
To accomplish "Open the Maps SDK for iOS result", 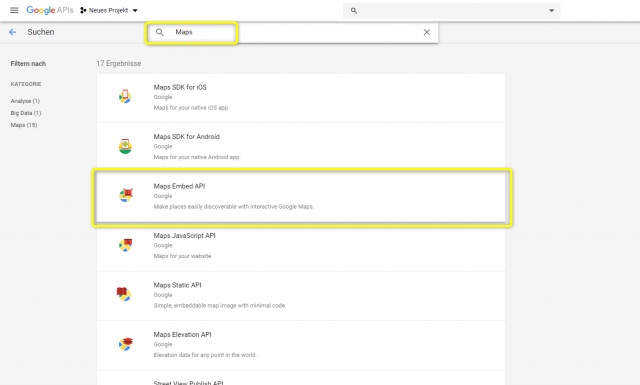I will coord(301,98).
